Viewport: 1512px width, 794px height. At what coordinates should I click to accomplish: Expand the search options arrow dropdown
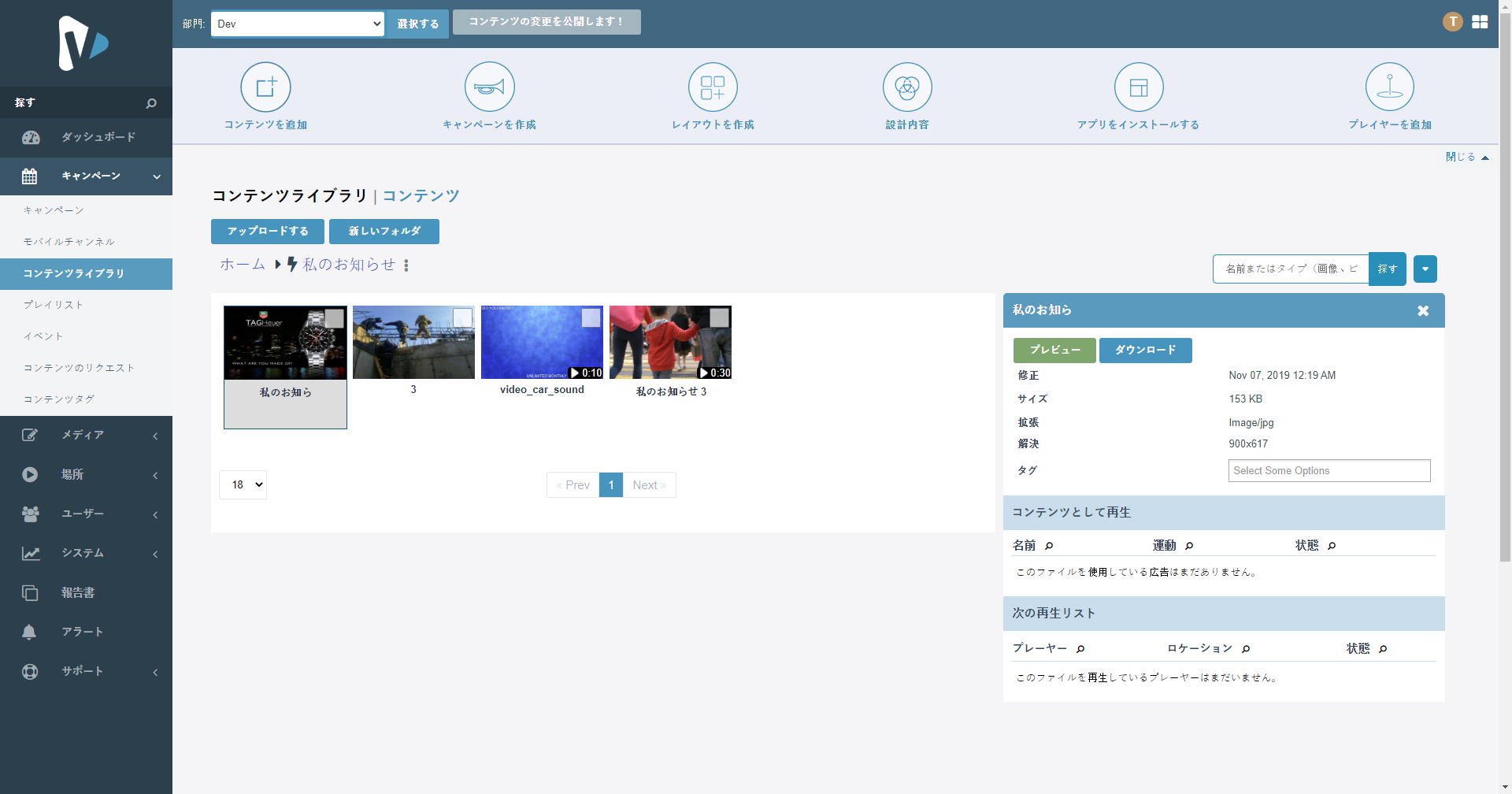[1425, 269]
